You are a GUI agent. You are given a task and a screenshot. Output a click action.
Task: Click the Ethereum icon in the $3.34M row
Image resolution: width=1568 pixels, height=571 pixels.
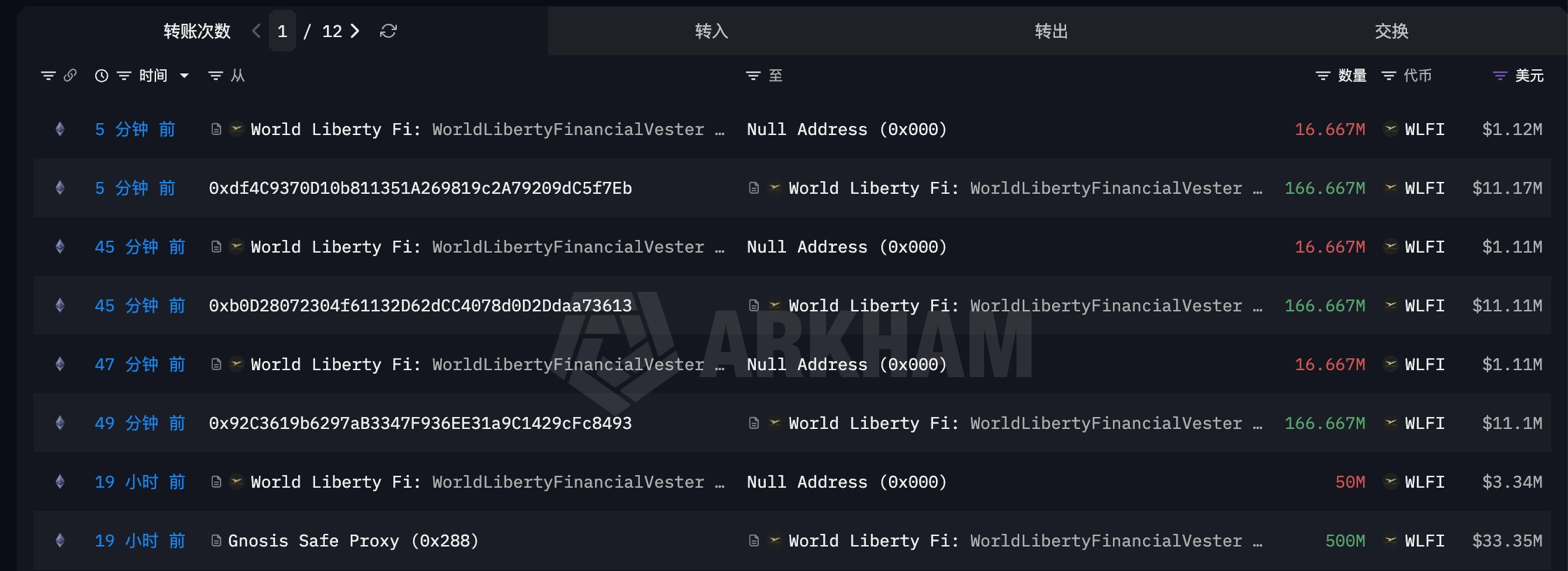point(60,481)
